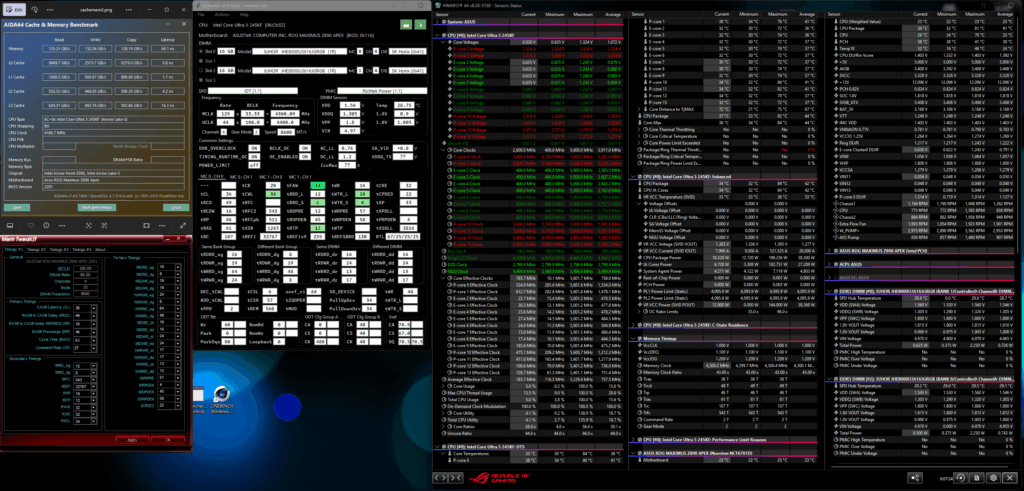Open the Help menu in the memory info tool
Image resolution: width=1024 pixels, height=491 pixels.
244,14
